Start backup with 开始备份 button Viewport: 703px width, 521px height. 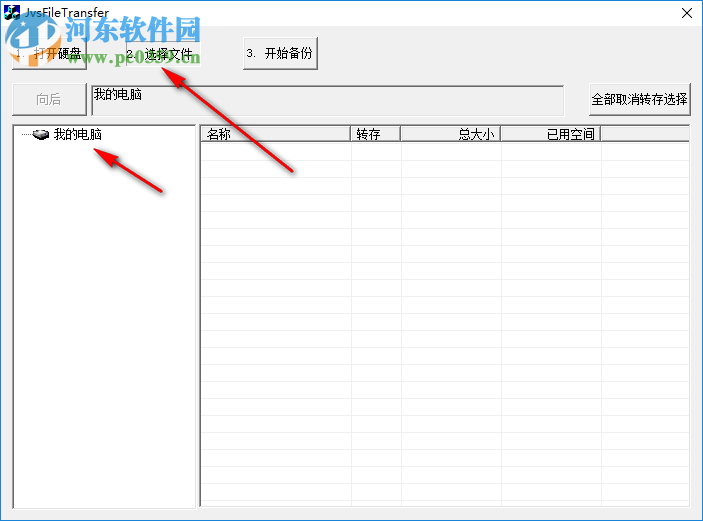click(x=280, y=53)
